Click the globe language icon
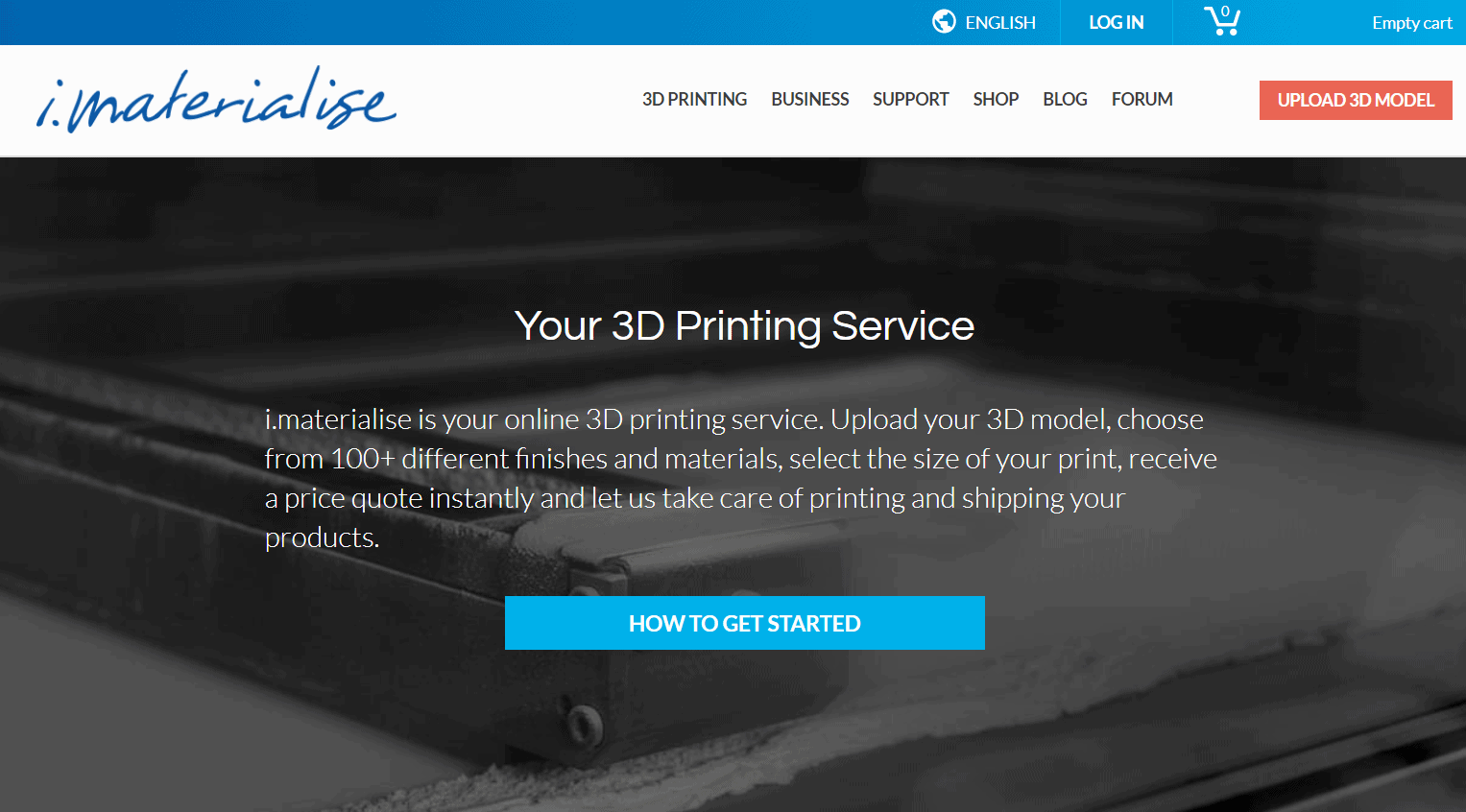This screenshot has height=812, width=1466. (944, 21)
